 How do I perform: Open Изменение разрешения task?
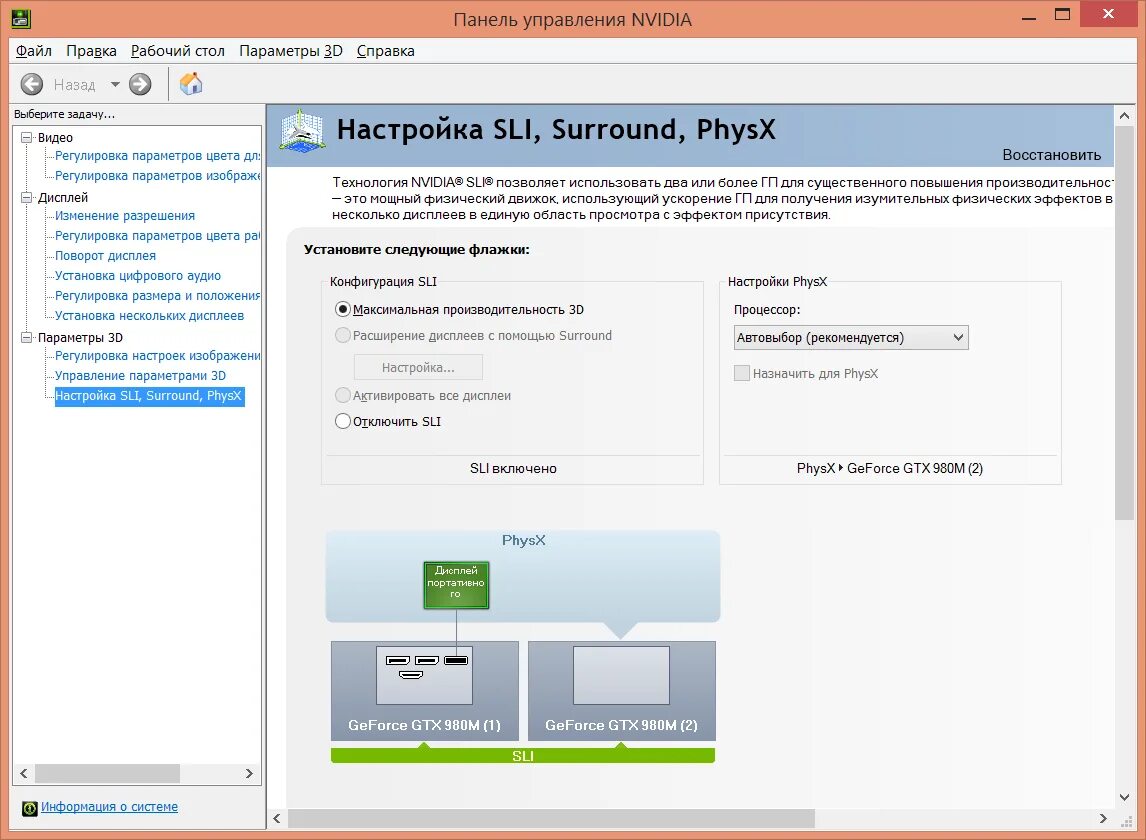(x=125, y=216)
